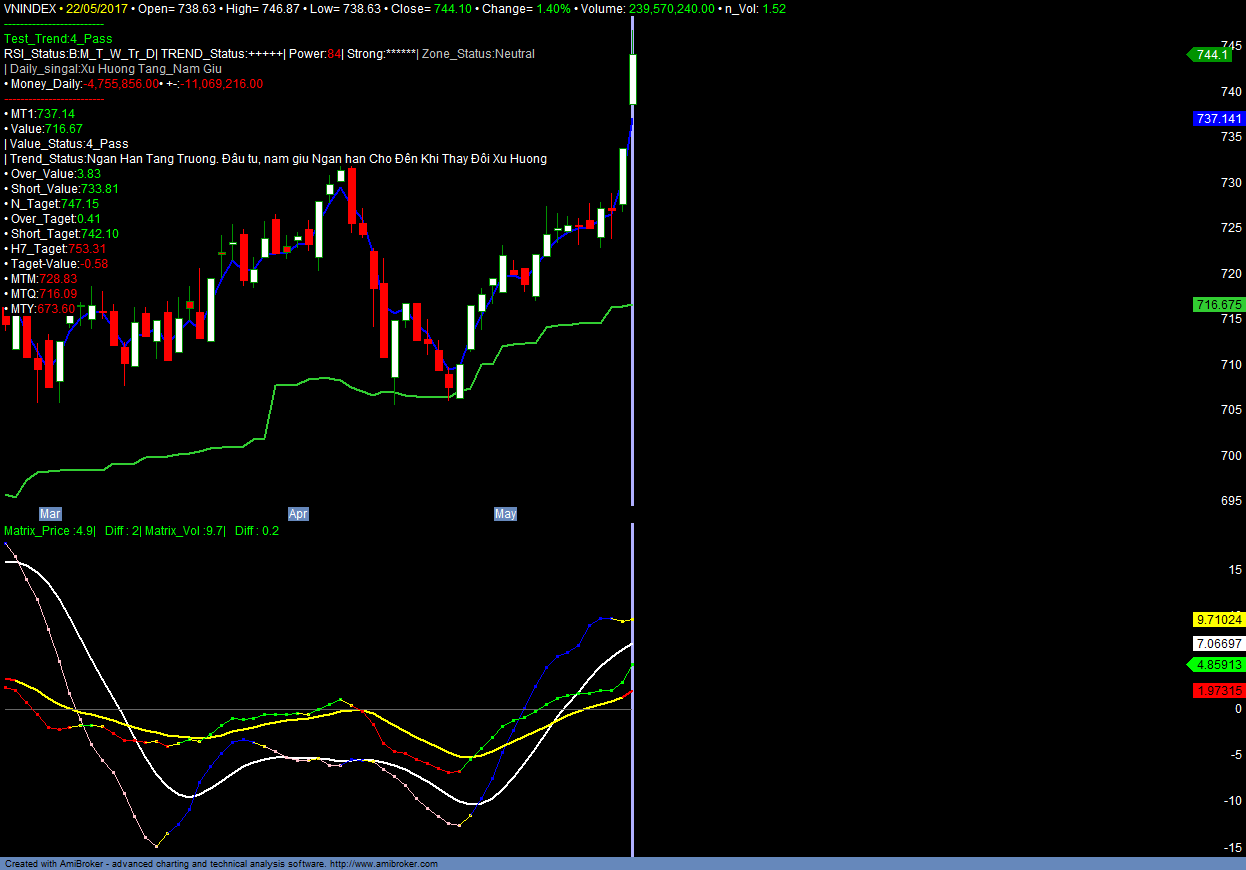Screen dimensions: 1246x870
Task: Click the white 7.06697 indicator label
Action: point(1218,643)
